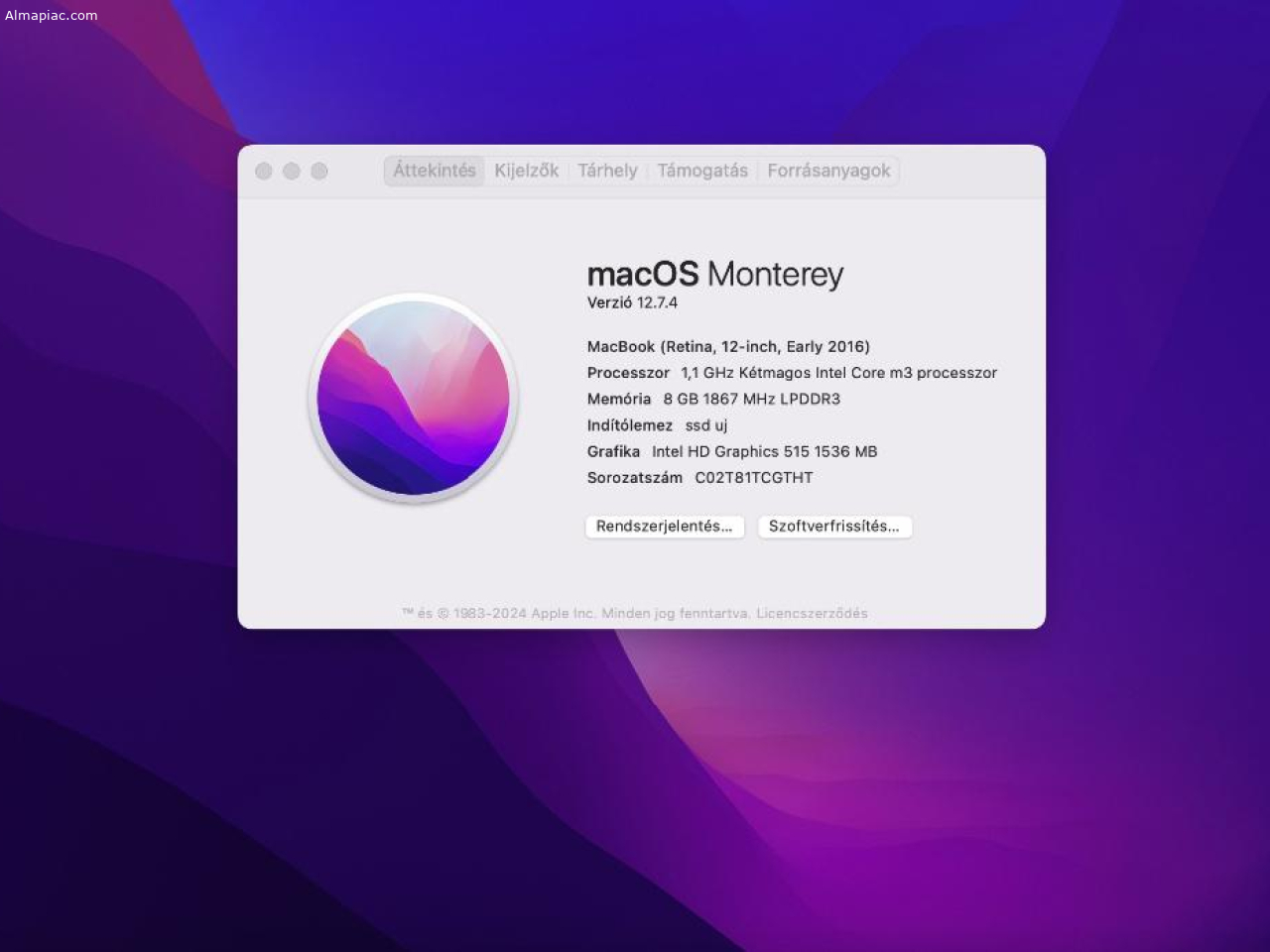Click the 8 GB 1867 MHz LPDDR3 value
The width and height of the screenshot is (1270, 952).
[x=751, y=399]
